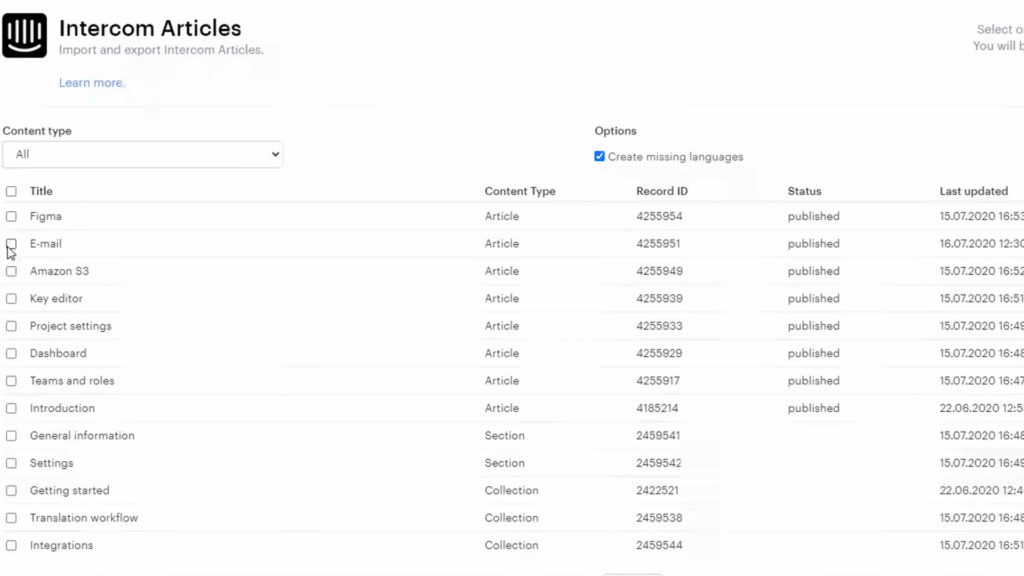Image resolution: width=1024 pixels, height=576 pixels.
Task: Select the Dashboard row checkbox
Action: pyautogui.click(x=11, y=353)
